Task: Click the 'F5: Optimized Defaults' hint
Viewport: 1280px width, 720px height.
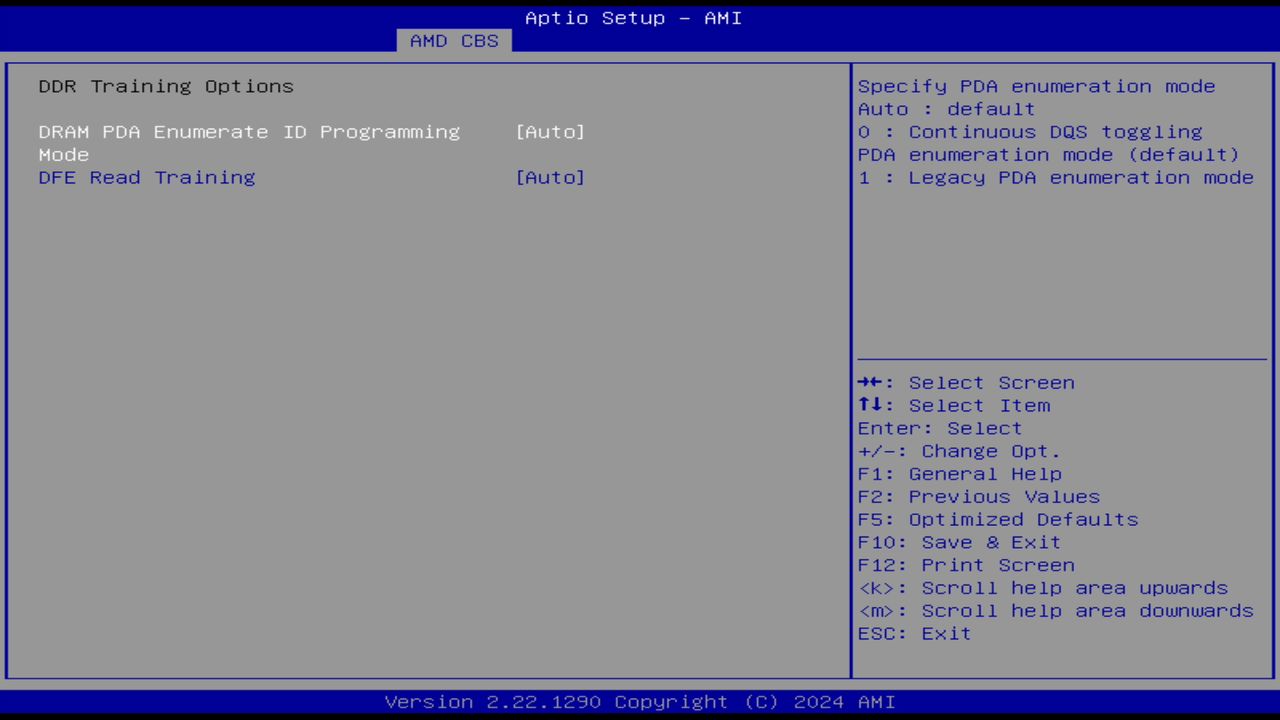Action: point(998,520)
